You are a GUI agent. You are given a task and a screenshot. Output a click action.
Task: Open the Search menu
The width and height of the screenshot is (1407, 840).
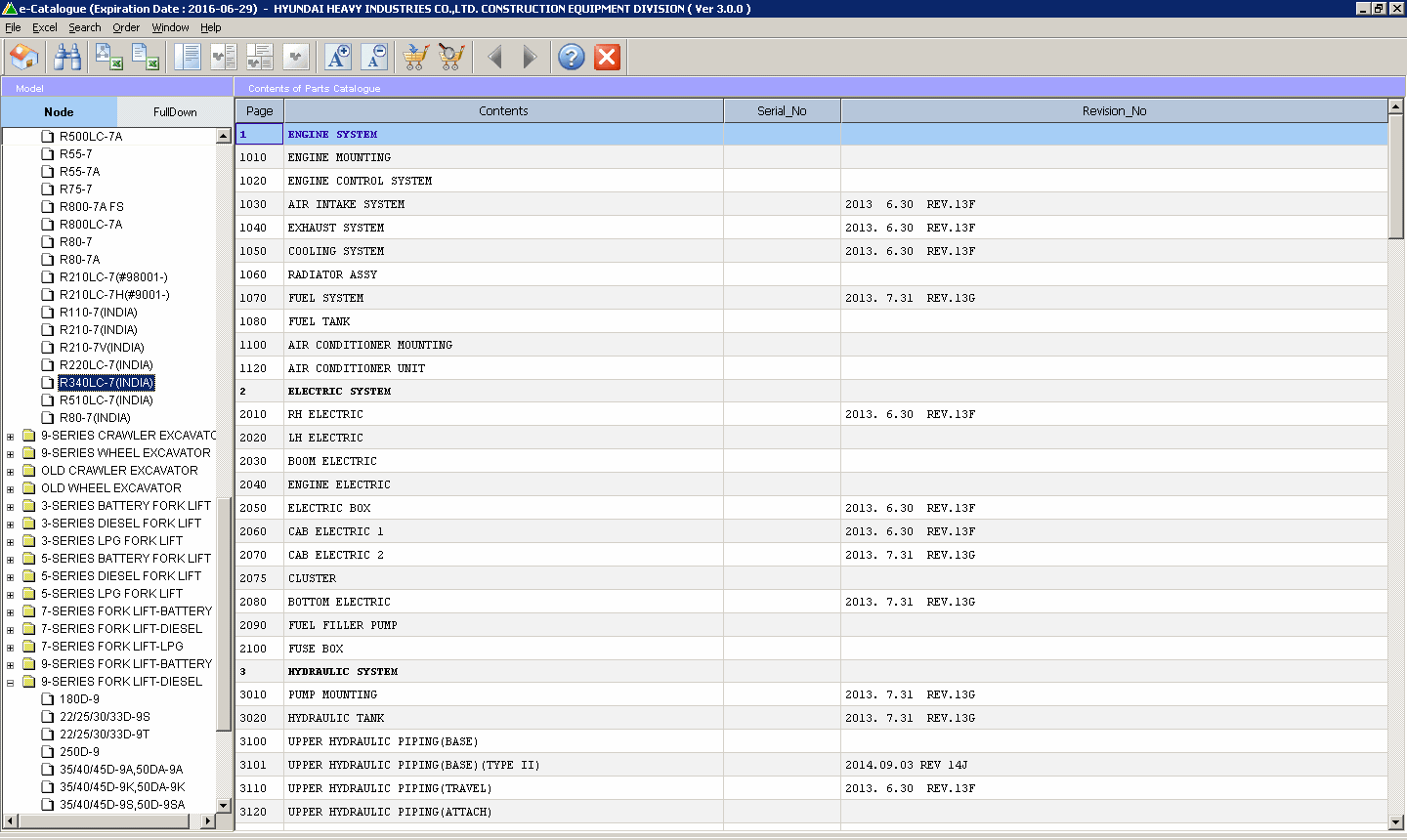[85, 27]
